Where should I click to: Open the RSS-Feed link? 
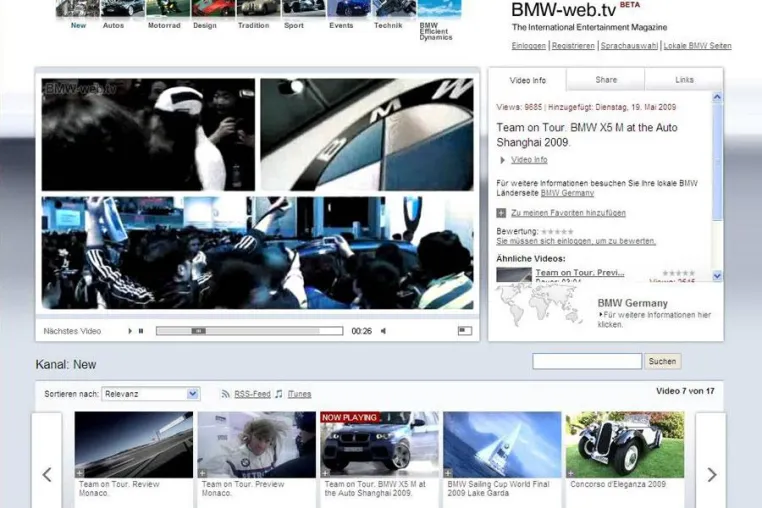pyautogui.click(x=252, y=394)
